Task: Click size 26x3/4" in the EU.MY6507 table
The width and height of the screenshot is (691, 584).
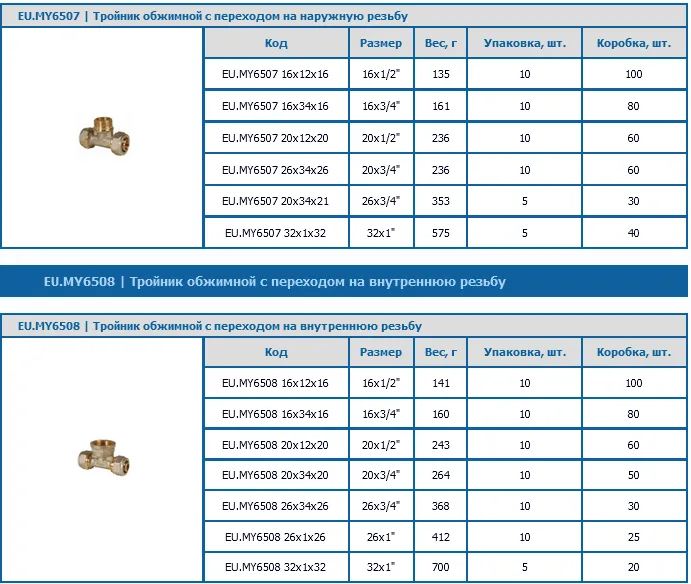Action: 381,201
